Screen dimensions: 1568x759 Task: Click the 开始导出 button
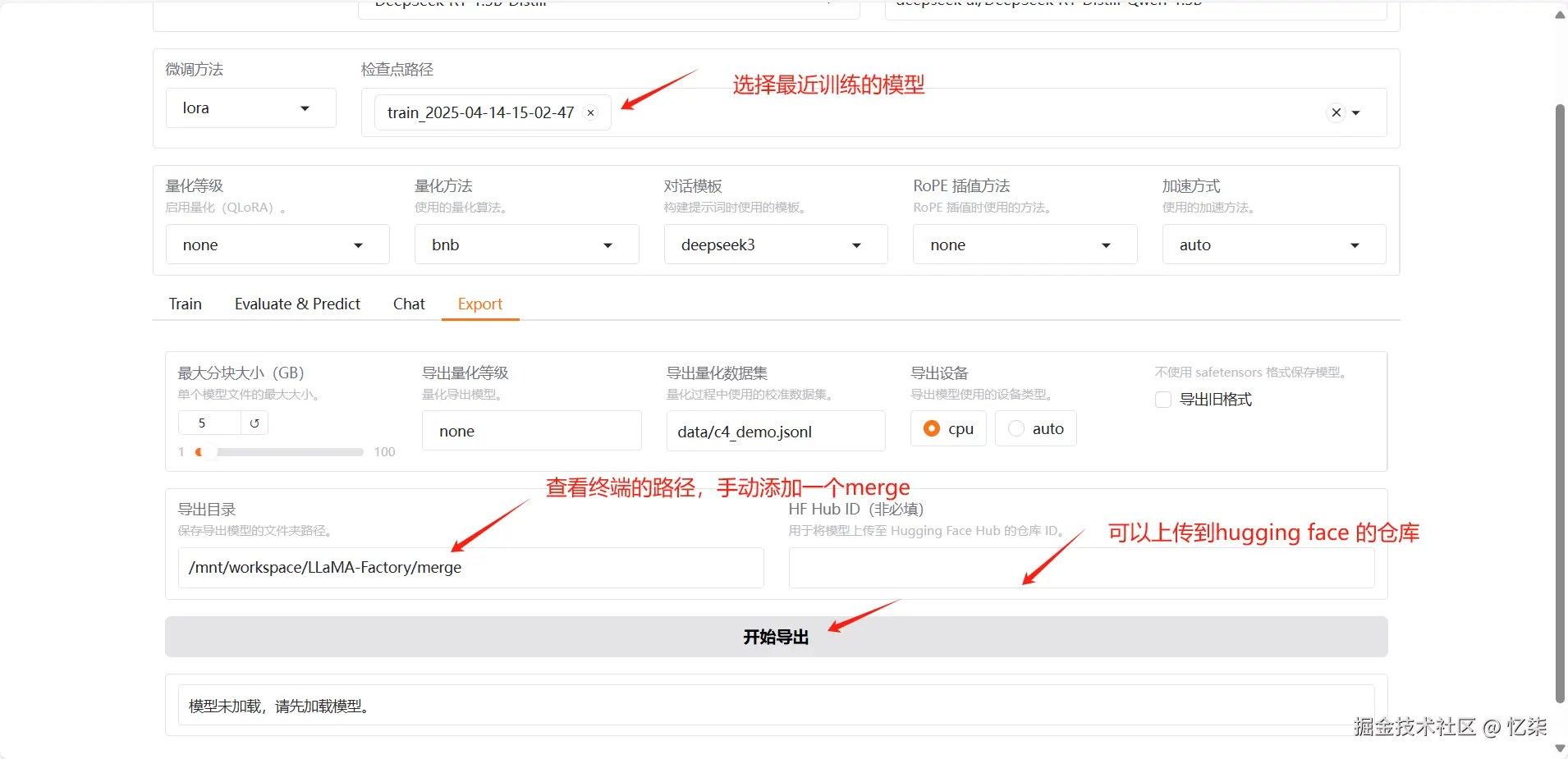(x=776, y=637)
